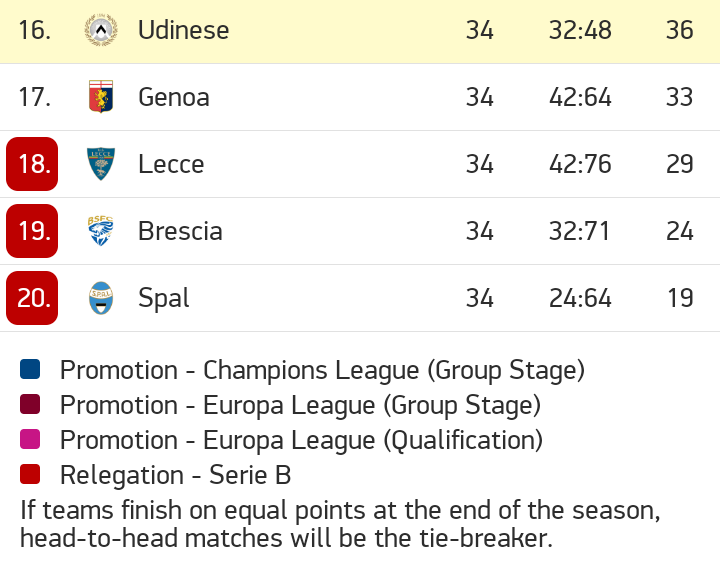Select the Brescia team name
This screenshot has width=720, height=568.
coord(180,231)
